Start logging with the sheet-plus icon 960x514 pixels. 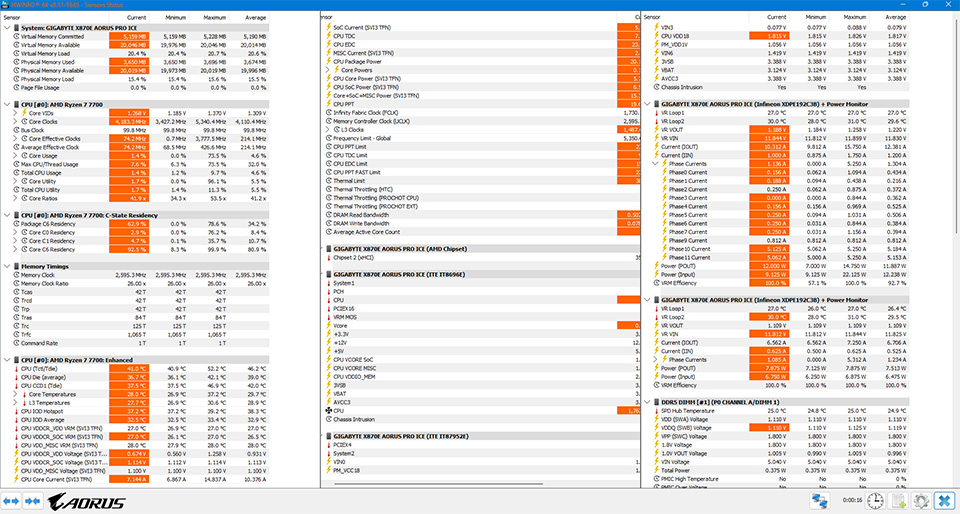898,500
